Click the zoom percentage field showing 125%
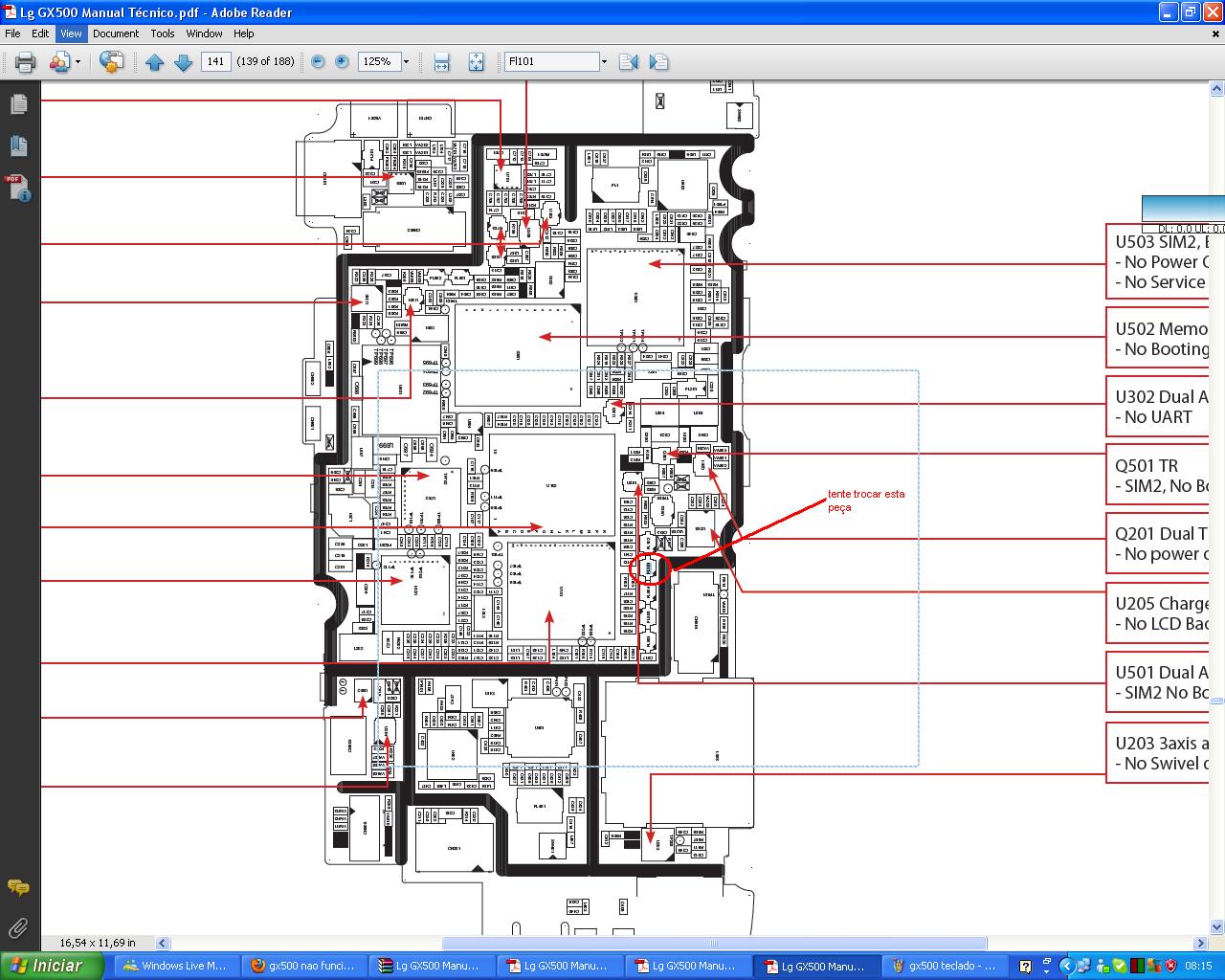The width and height of the screenshot is (1225, 980). 377,61
